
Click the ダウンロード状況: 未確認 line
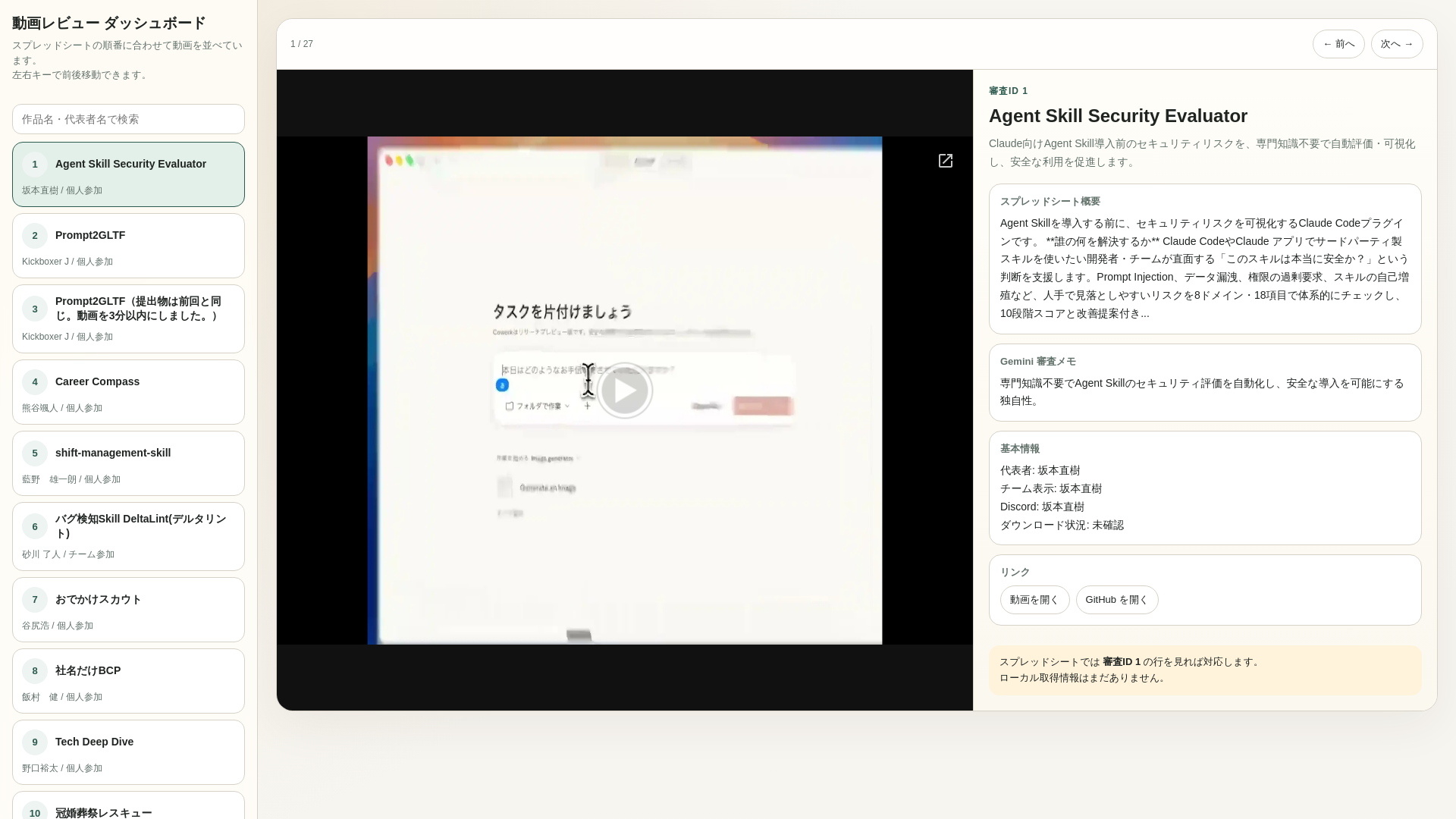[1062, 526]
